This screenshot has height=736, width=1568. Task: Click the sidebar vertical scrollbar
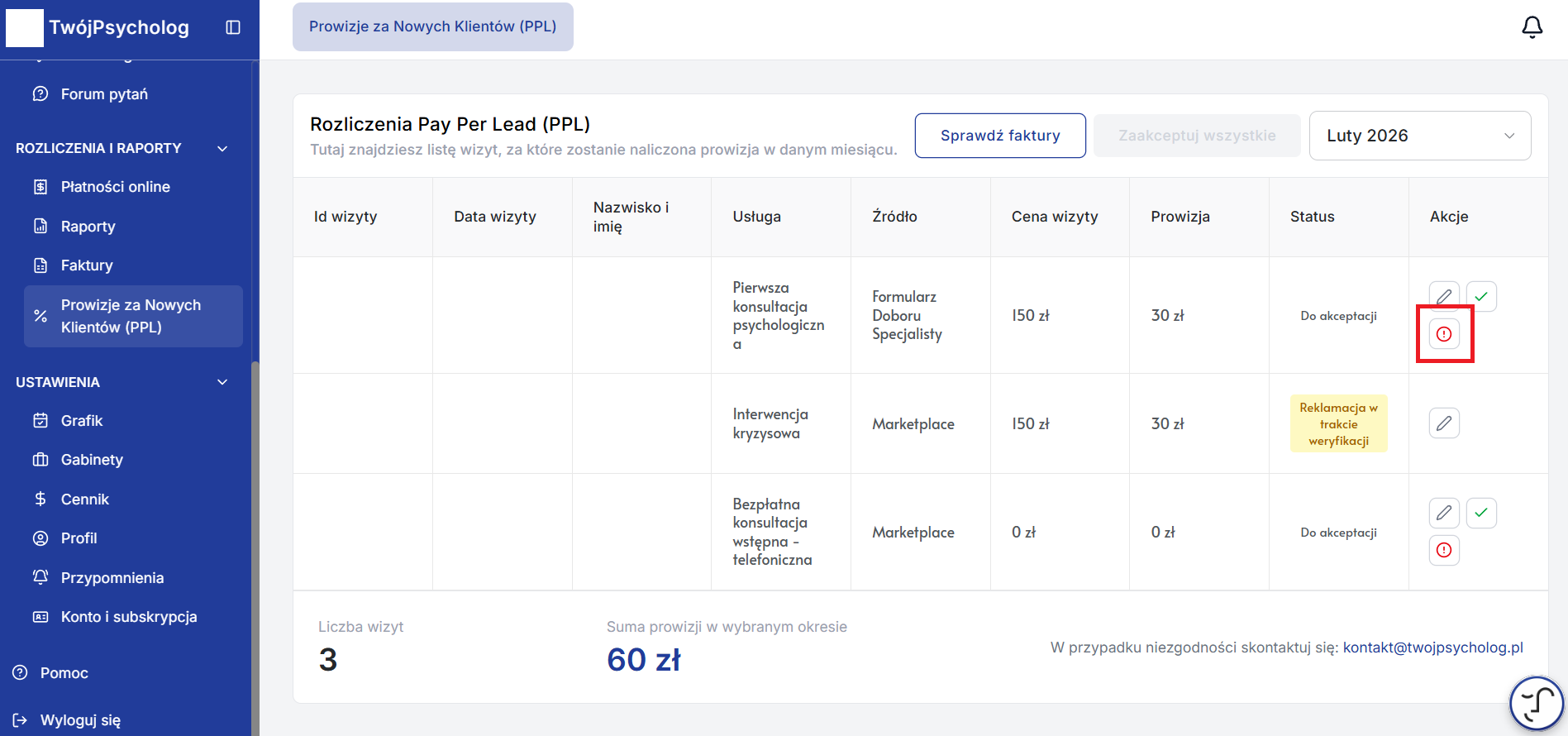click(255, 496)
